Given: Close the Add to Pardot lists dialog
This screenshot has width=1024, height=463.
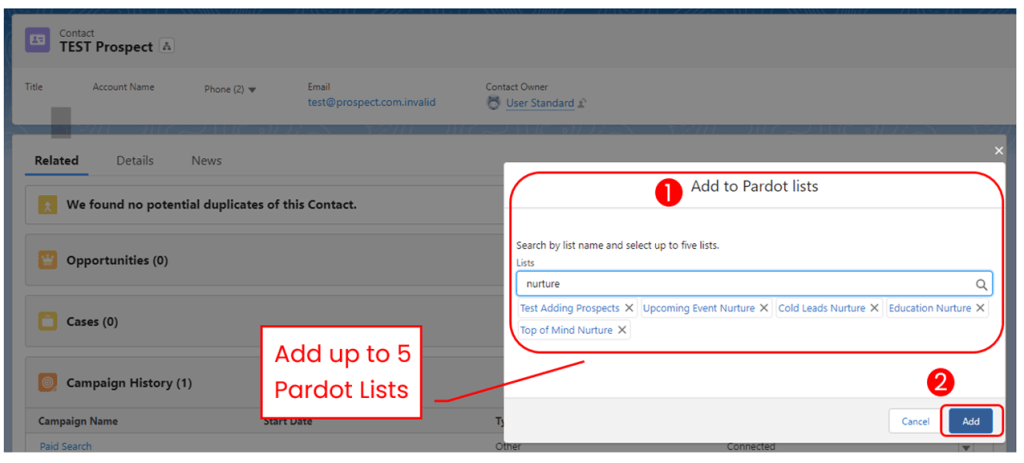Looking at the screenshot, I should [x=999, y=151].
